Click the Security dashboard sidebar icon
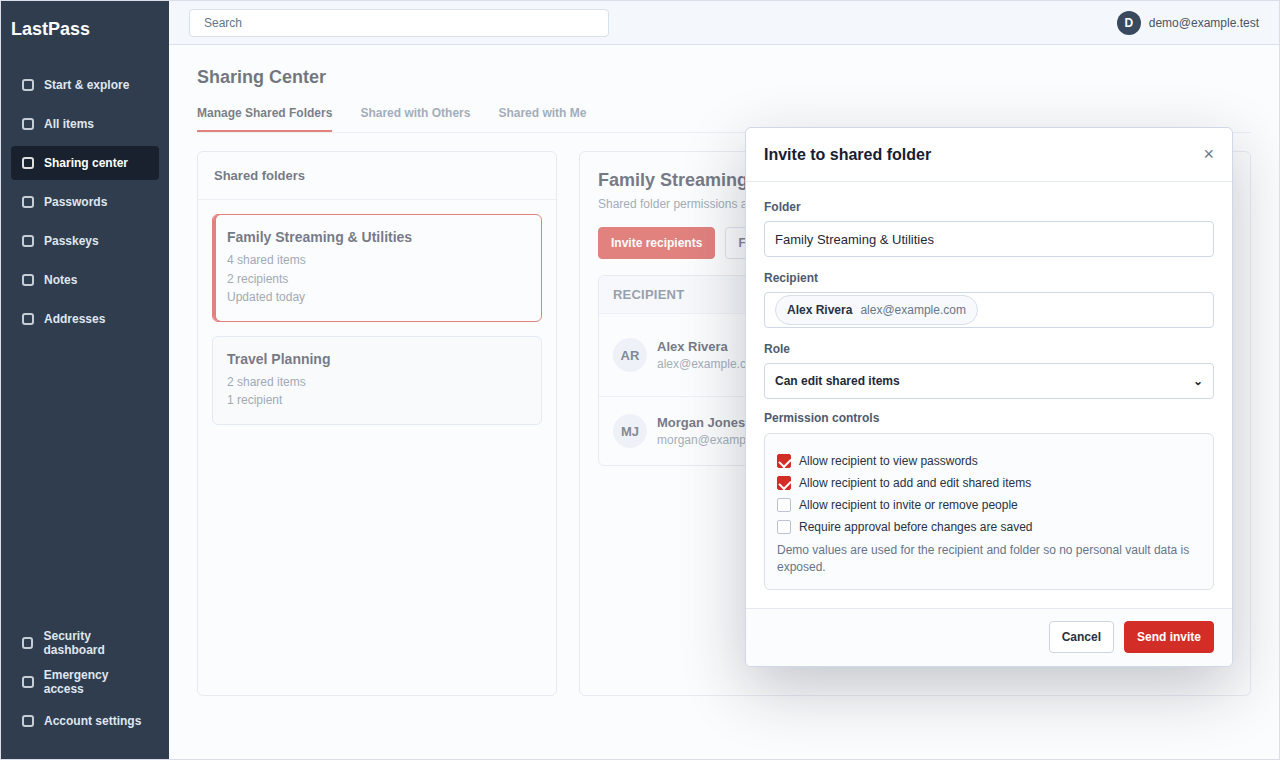 [28, 643]
